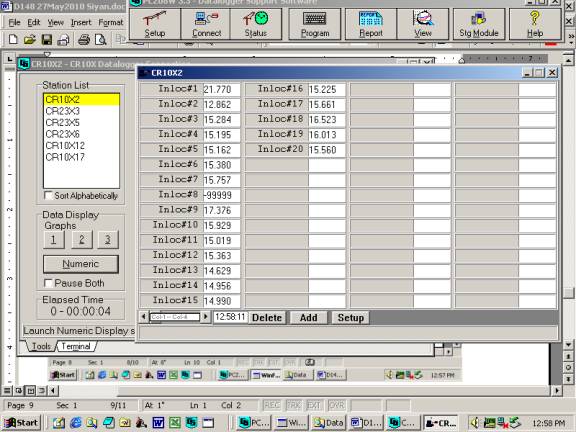The image size is (576, 432).
Task: Click the Col-1 column range field
Action: point(174,317)
